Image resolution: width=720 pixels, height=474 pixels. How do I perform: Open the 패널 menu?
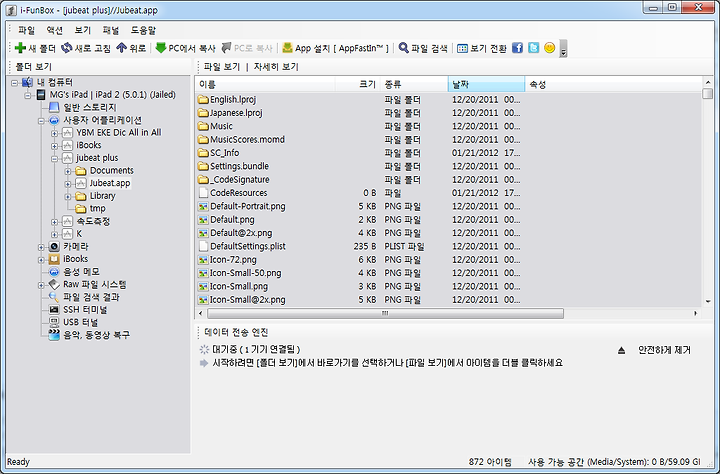(111, 30)
